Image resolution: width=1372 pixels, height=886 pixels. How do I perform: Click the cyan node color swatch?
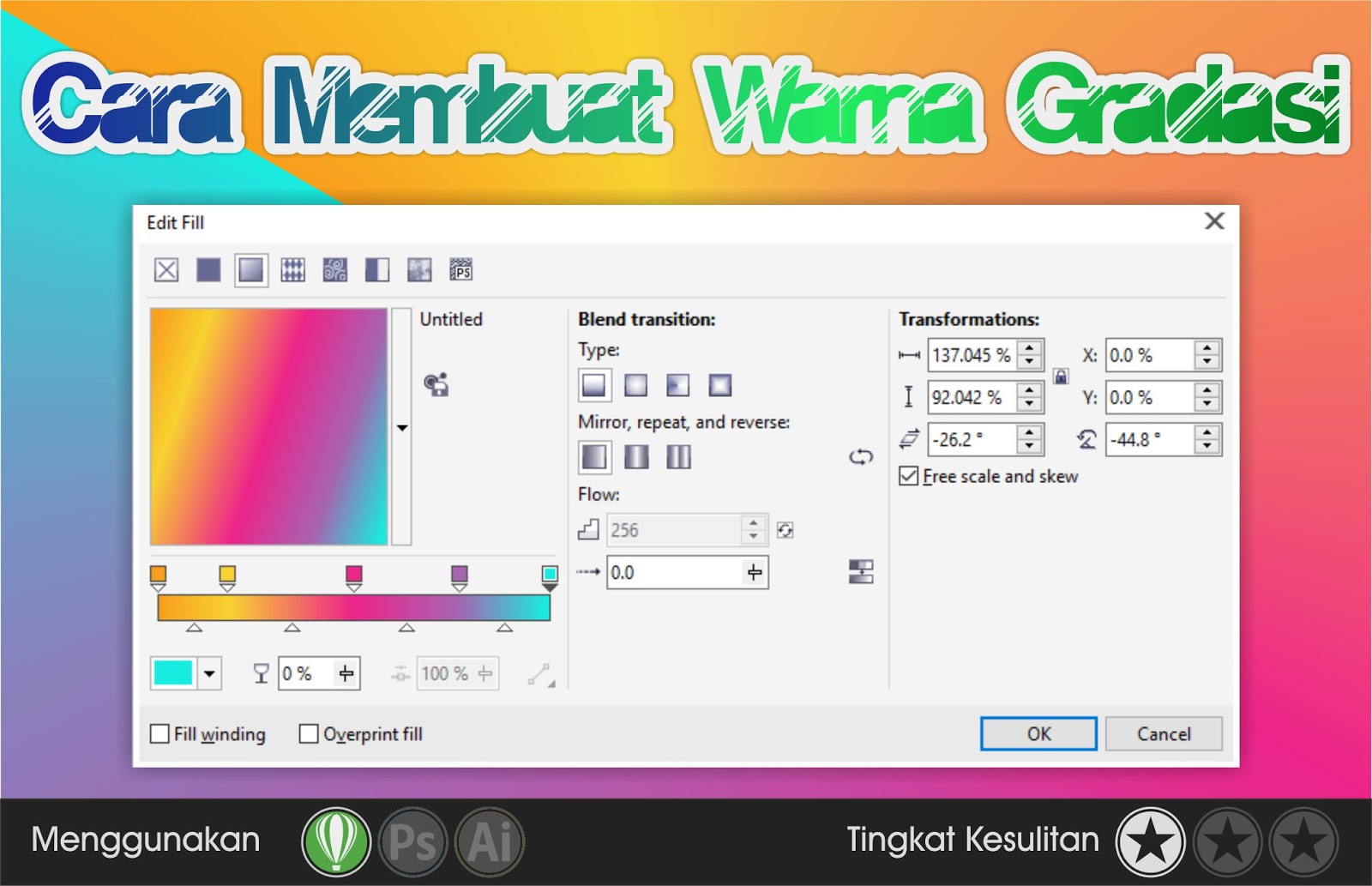coord(173,674)
